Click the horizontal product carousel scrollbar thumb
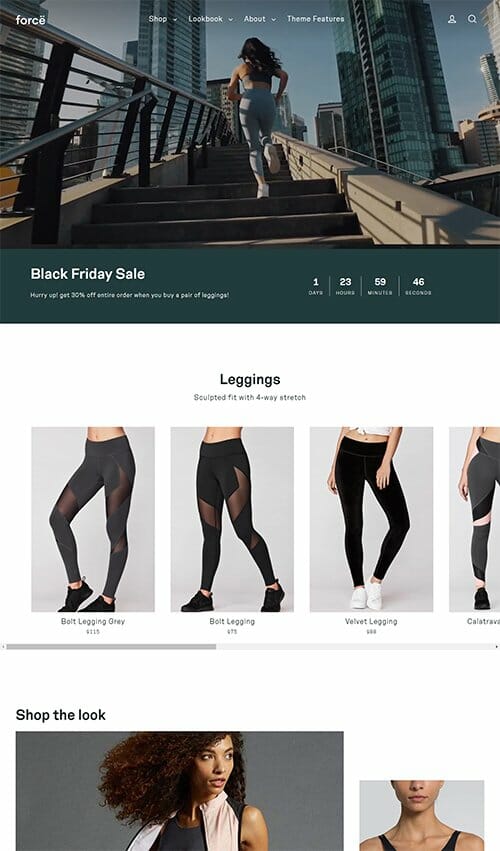The image size is (500, 851). pyautogui.click(x=111, y=646)
